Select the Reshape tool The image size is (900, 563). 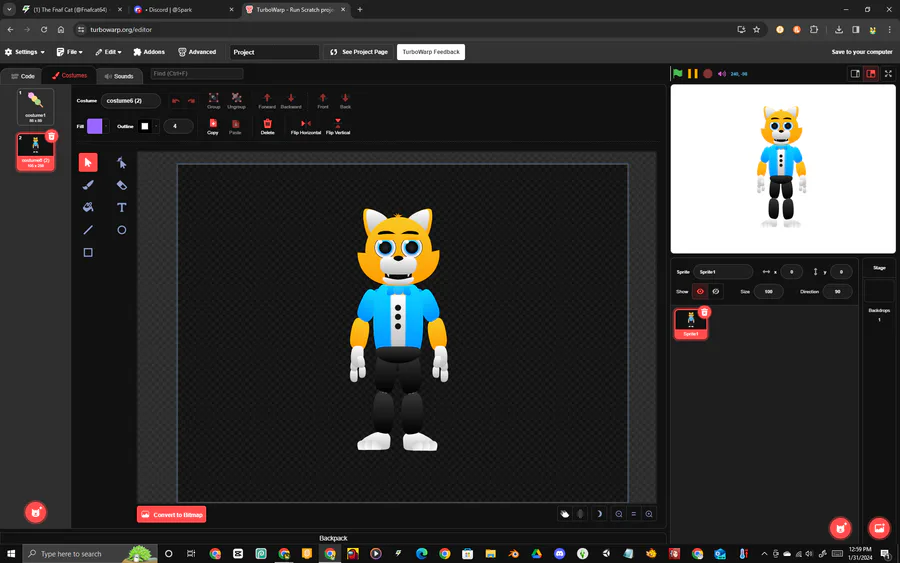121,162
